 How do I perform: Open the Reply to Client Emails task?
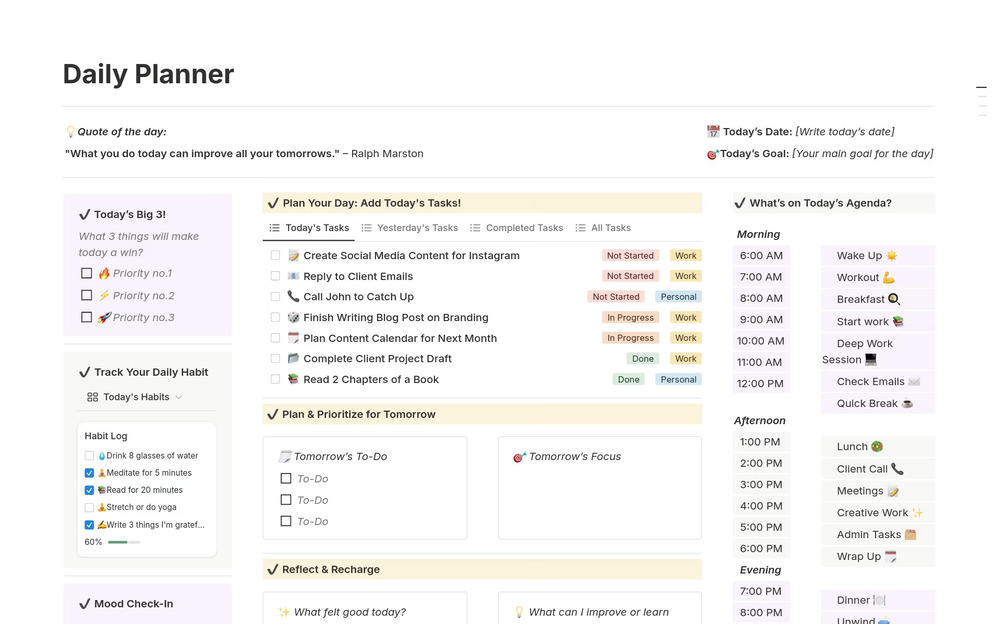pos(358,276)
